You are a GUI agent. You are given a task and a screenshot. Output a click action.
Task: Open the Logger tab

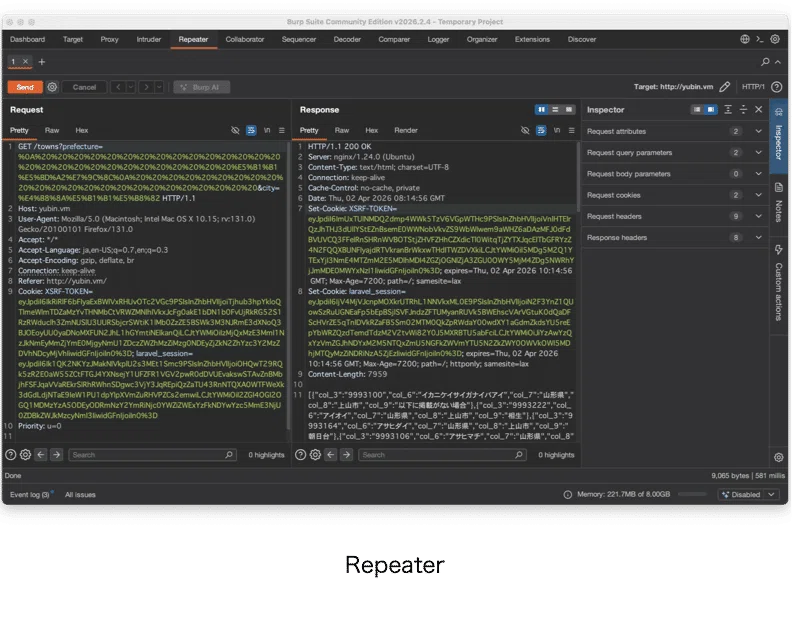[438, 39]
